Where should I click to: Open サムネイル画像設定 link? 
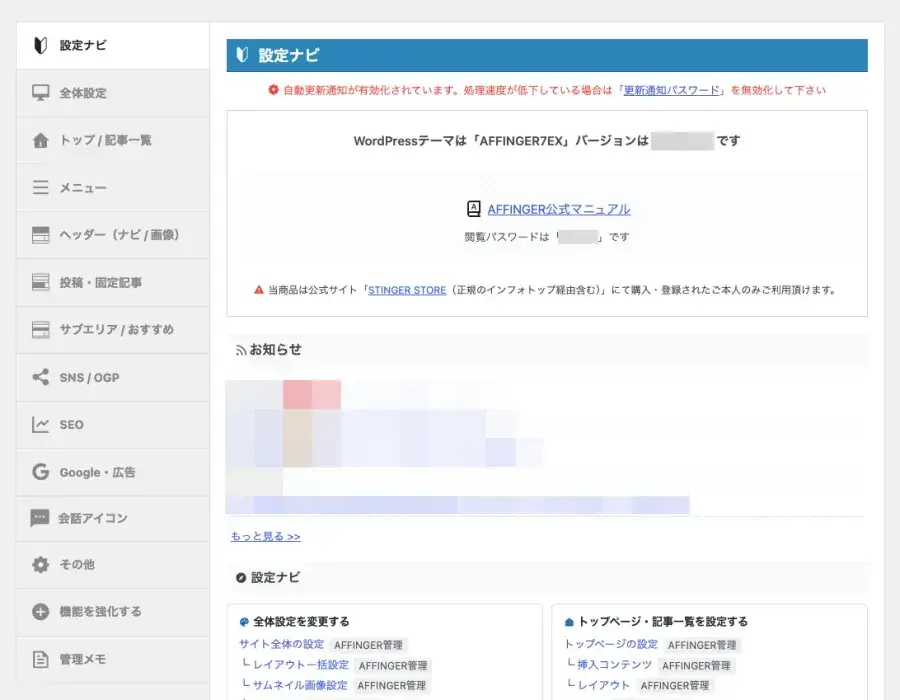click(300, 685)
